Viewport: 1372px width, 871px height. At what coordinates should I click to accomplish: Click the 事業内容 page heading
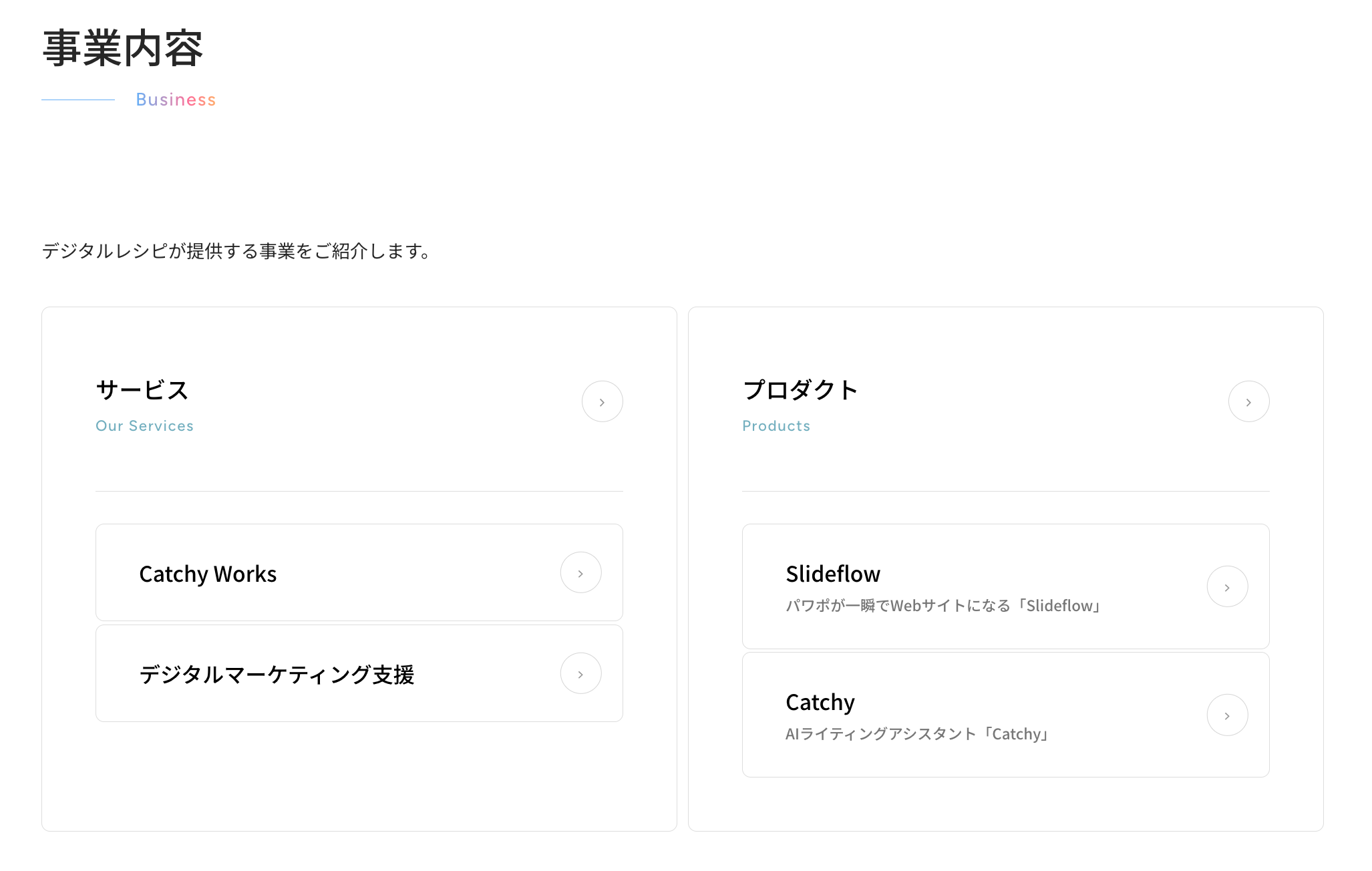point(123,48)
